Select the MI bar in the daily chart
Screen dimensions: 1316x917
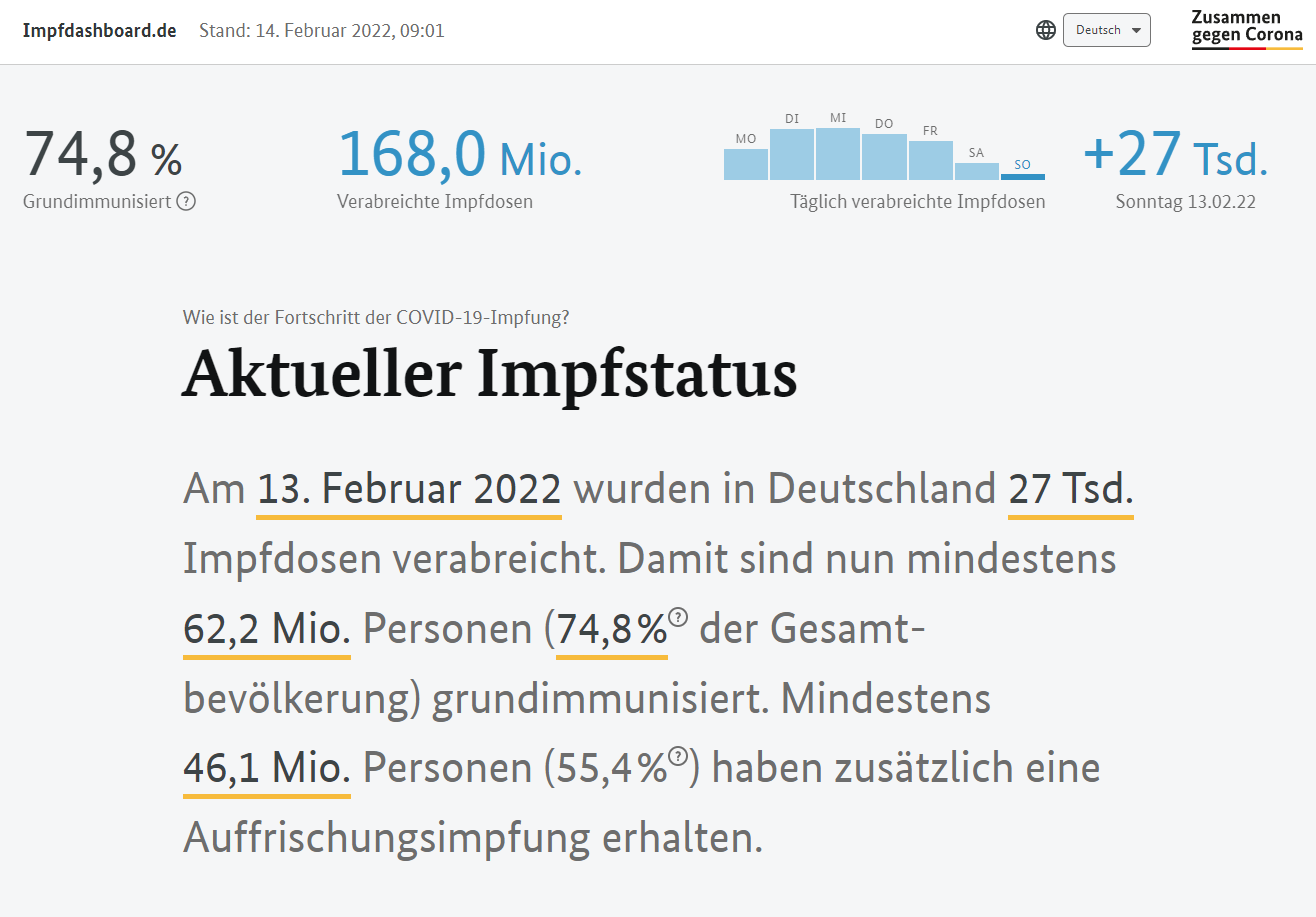838,153
